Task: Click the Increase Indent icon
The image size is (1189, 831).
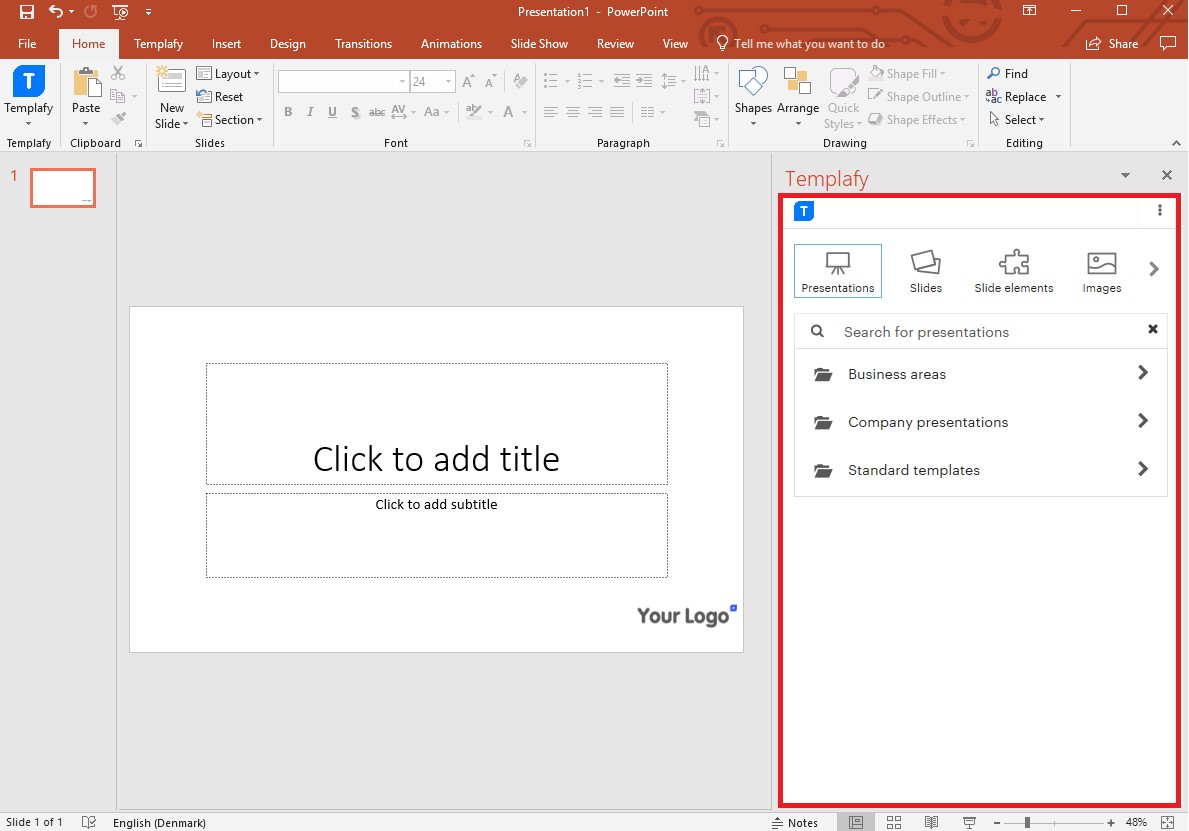Action: point(644,80)
